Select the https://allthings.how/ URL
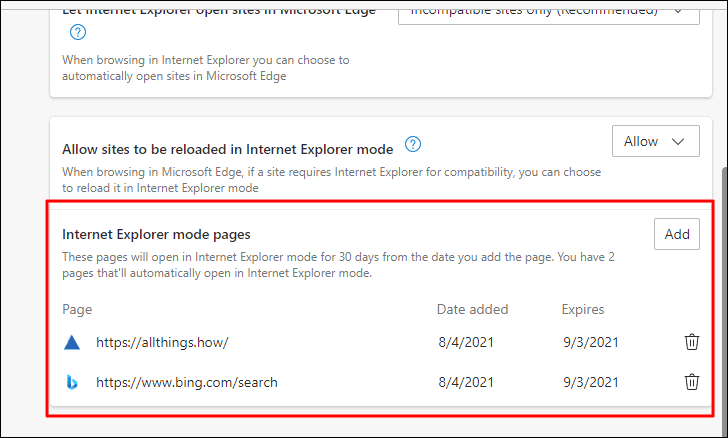Screen dimensions: 728x438 tap(162, 343)
